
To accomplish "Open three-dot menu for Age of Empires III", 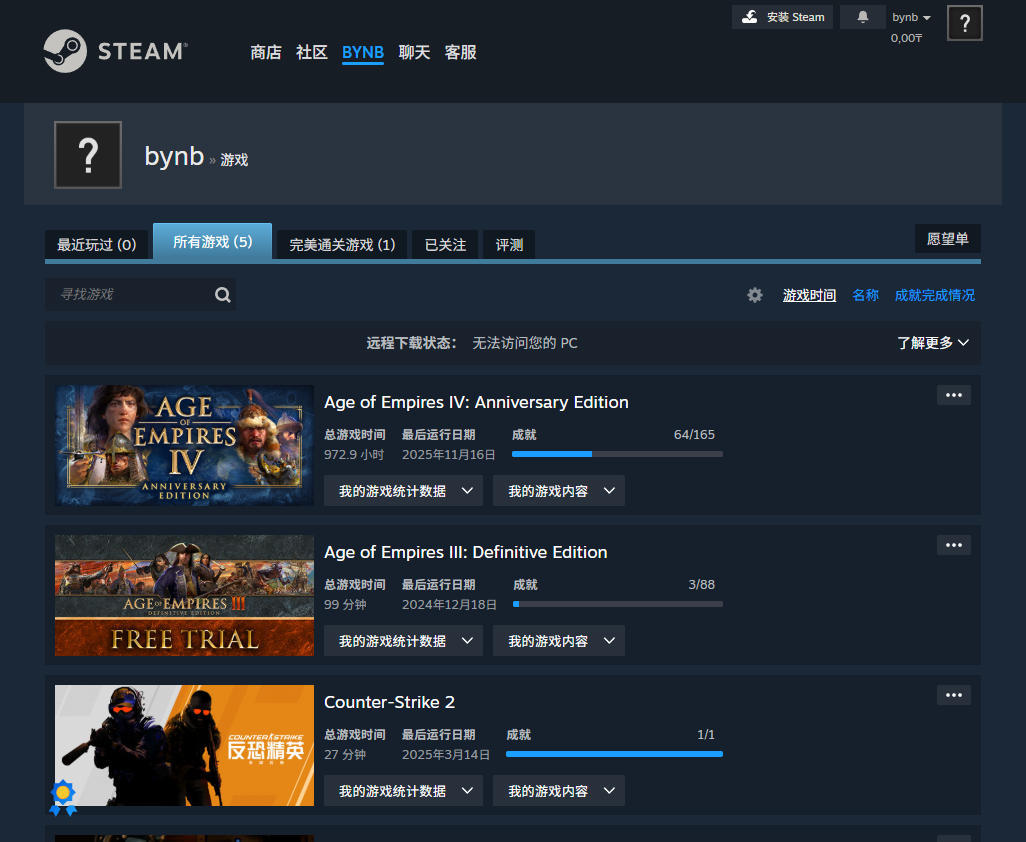I will coord(953,545).
